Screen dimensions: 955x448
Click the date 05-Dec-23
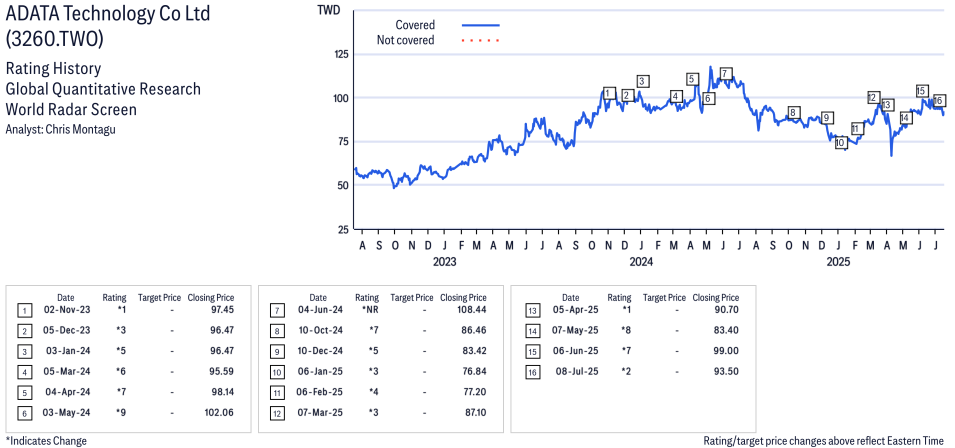66,331
